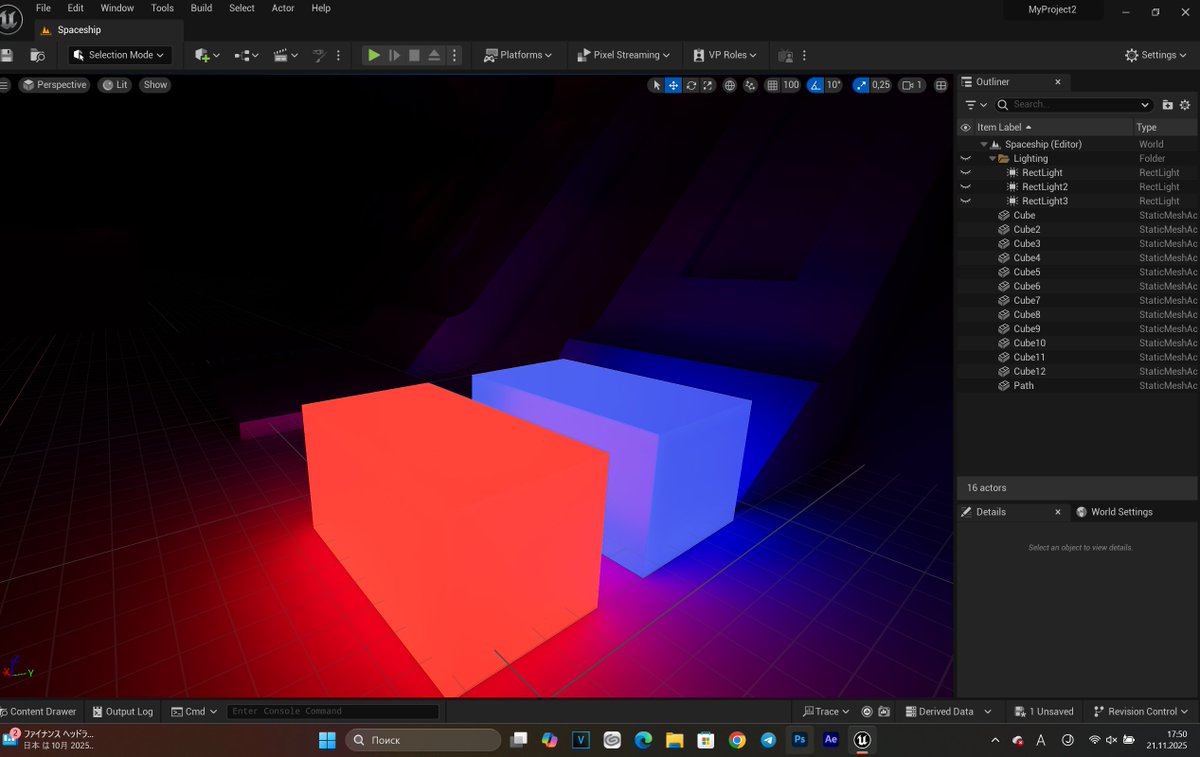This screenshot has height=757, width=1200.
Task: Open the Platforms dropdown
Action: [518, 55]
